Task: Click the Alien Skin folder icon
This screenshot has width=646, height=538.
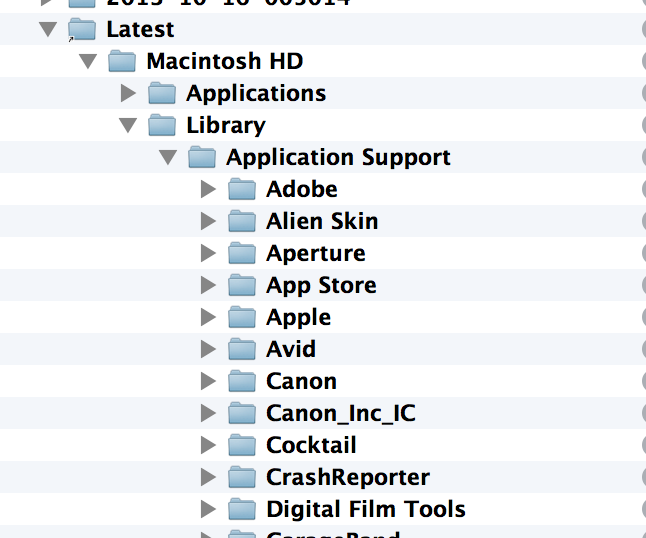Action: coord(242,221)
